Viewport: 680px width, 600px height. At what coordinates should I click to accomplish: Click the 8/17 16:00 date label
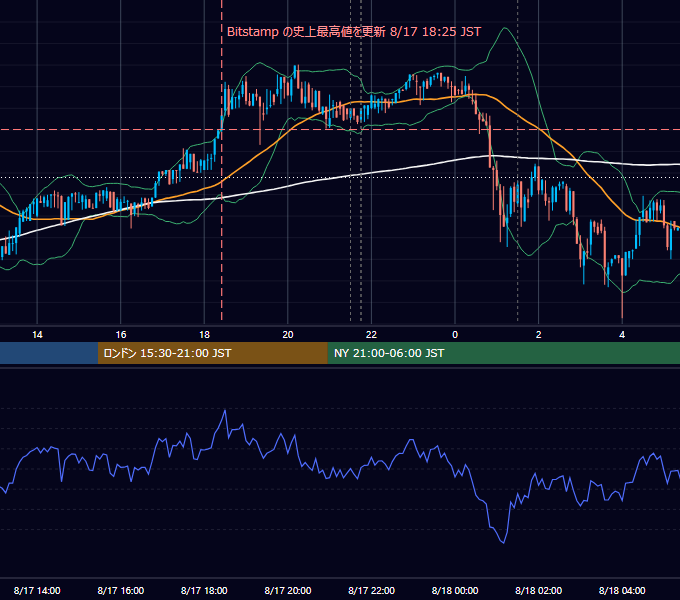pyautogui.click(x=121, y=590)
